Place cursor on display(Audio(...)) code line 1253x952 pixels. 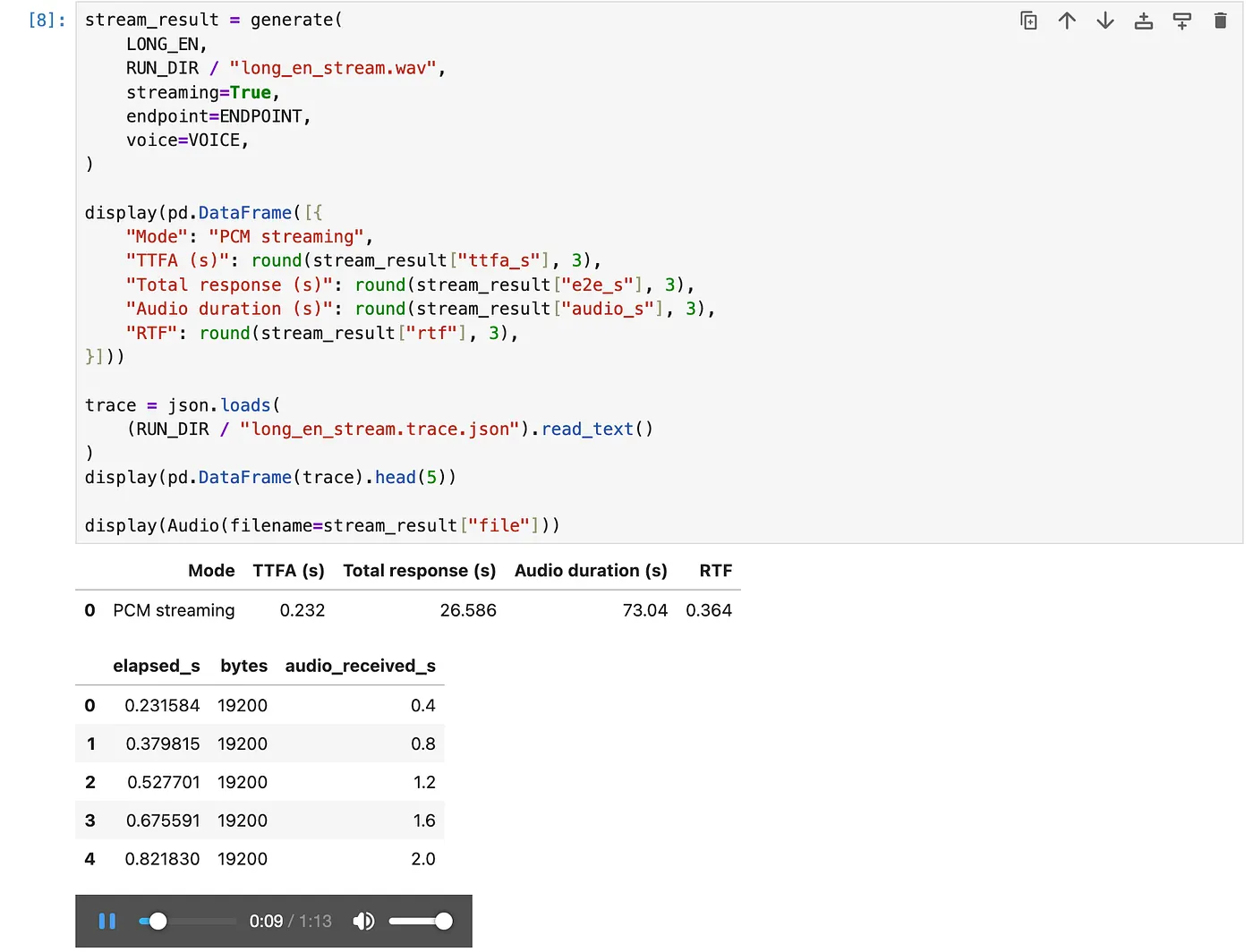tap(322, 525)
